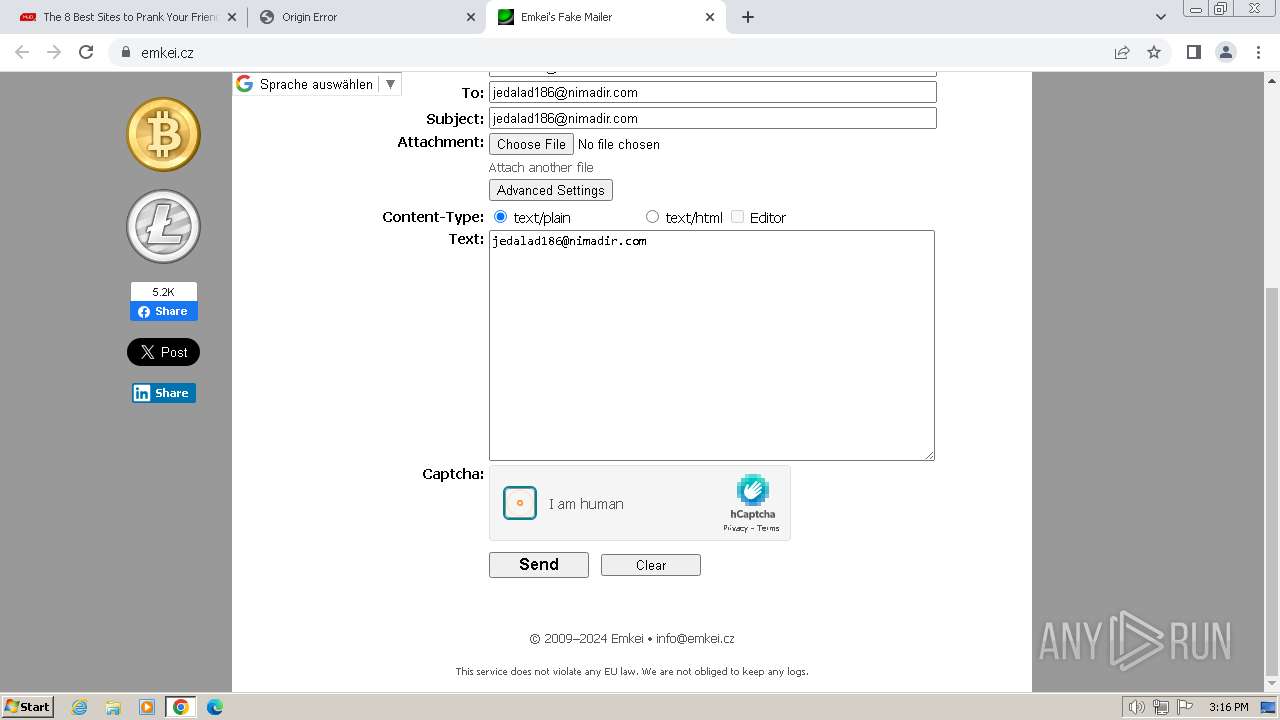Select the text/html content type
Image resolution: width=1280 pixels, height=720 pixels.
pyautogui.click(x=652, y=216)
